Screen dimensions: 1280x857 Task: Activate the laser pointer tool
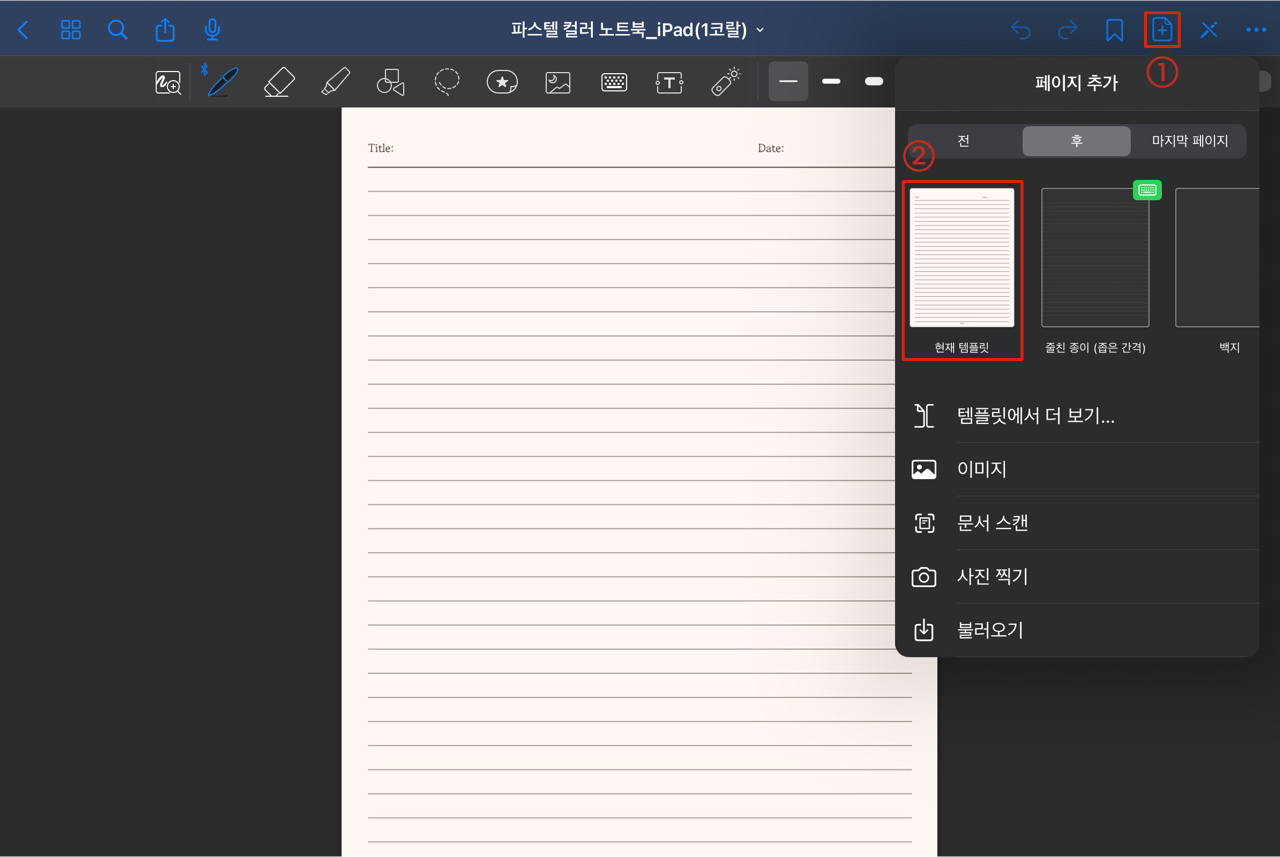coord(725,81)
